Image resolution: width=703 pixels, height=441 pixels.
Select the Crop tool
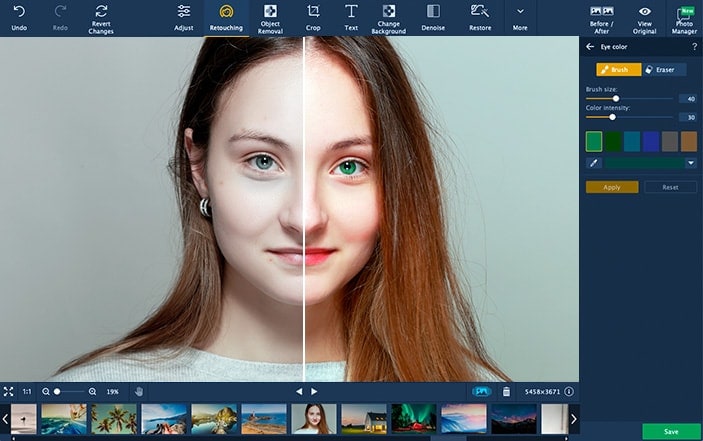pyautogui.click(x=313, y=17)
